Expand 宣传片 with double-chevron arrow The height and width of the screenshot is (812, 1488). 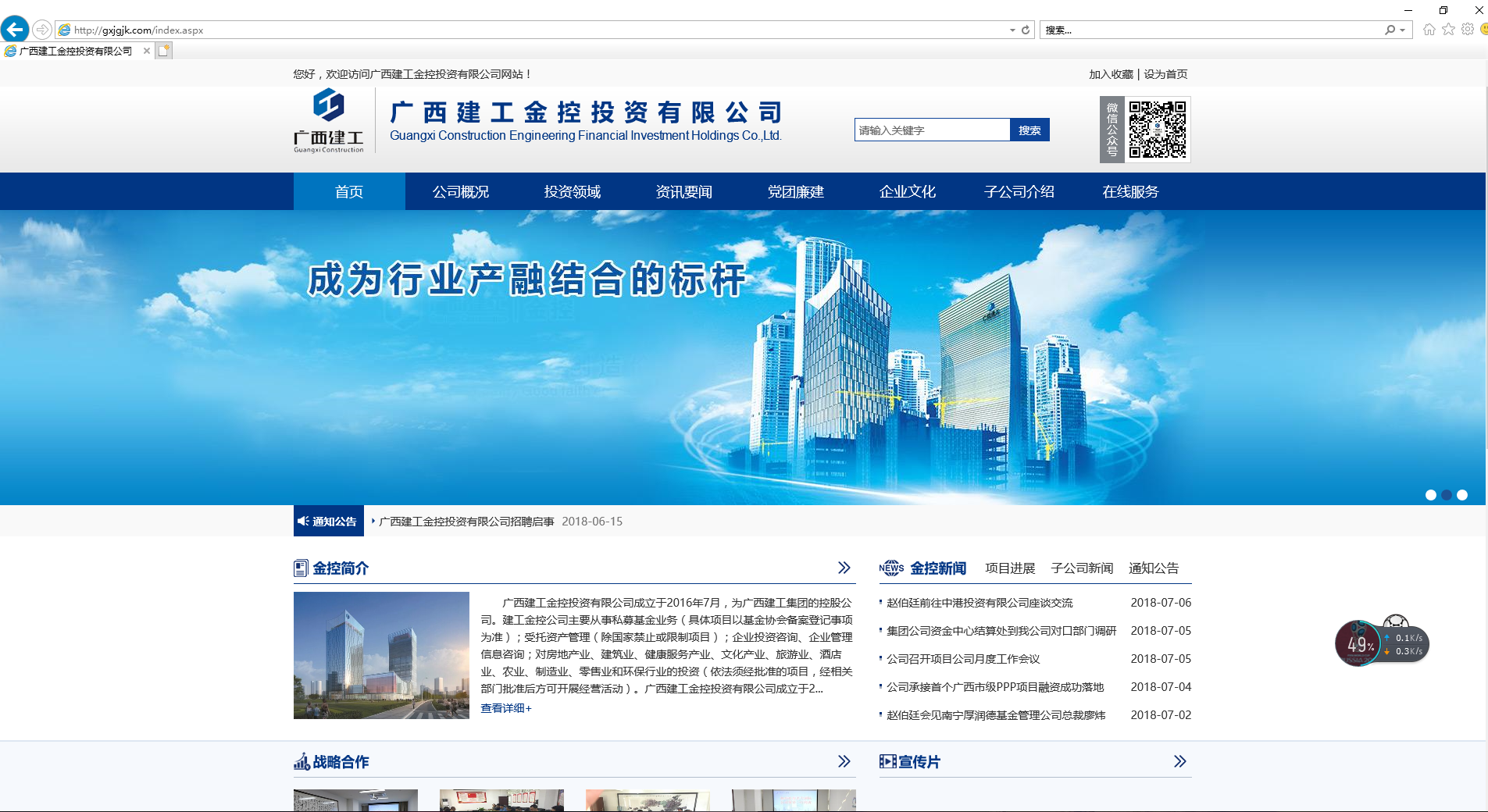[x=1180, y=761]
